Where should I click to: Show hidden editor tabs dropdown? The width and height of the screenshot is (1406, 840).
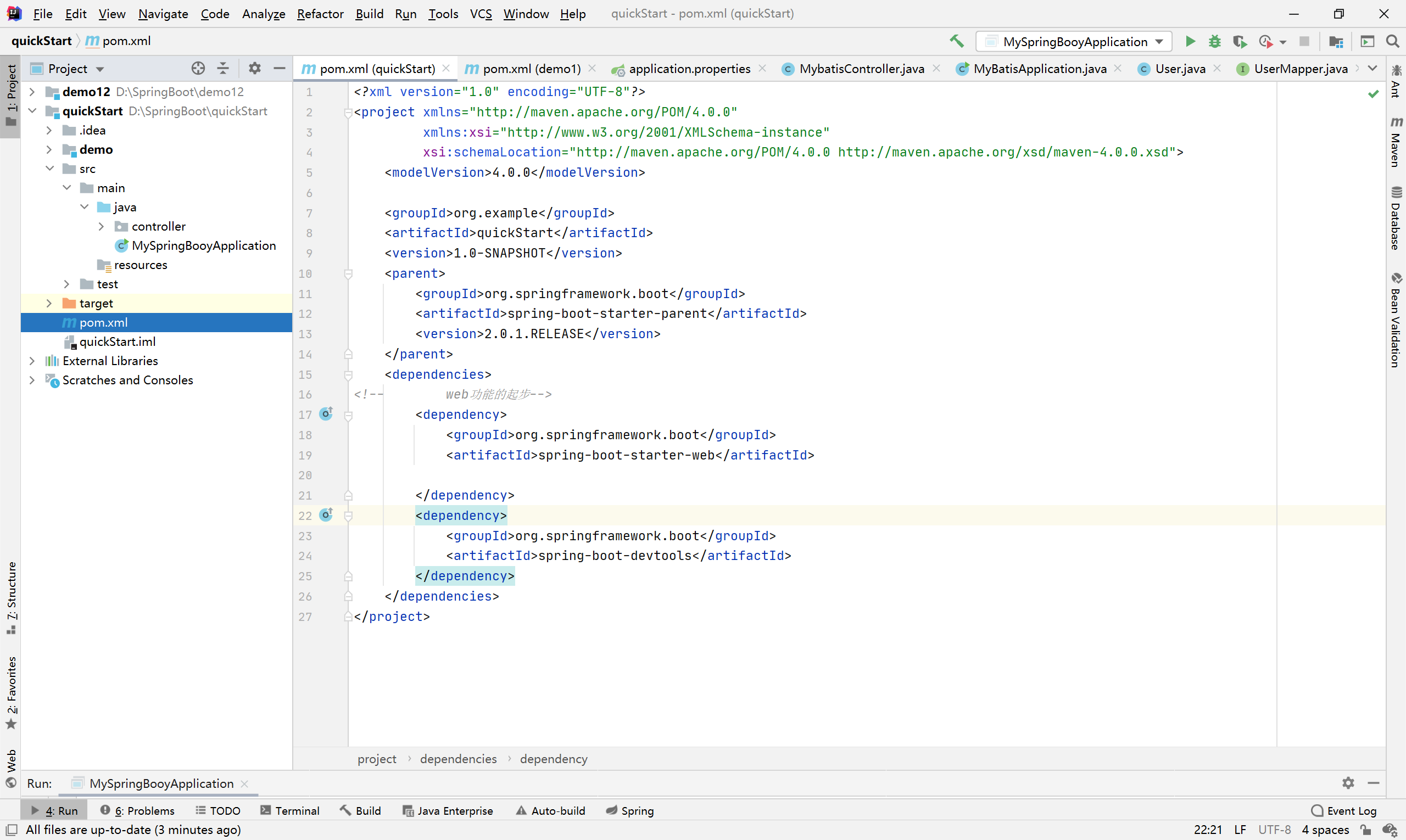point(1372,69)
